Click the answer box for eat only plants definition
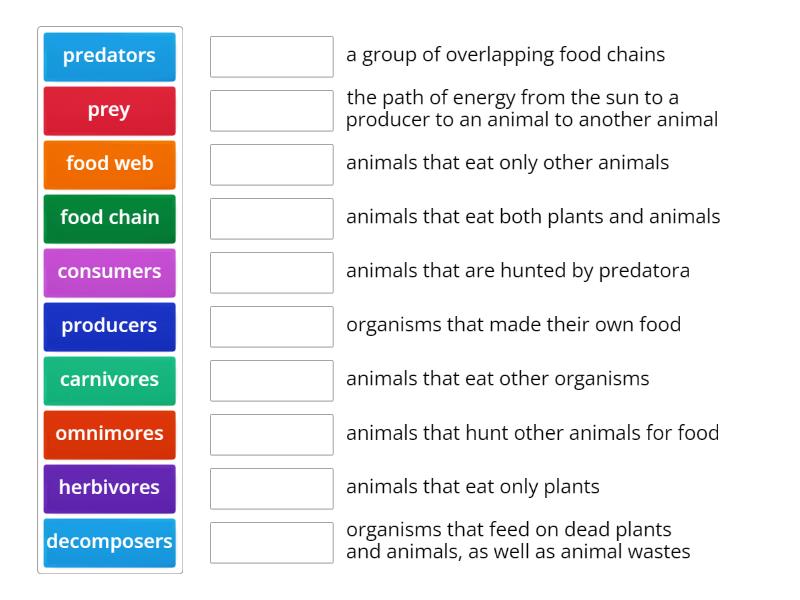The height and width of the screenshot is (600, 800). click(x=271, y=488)
